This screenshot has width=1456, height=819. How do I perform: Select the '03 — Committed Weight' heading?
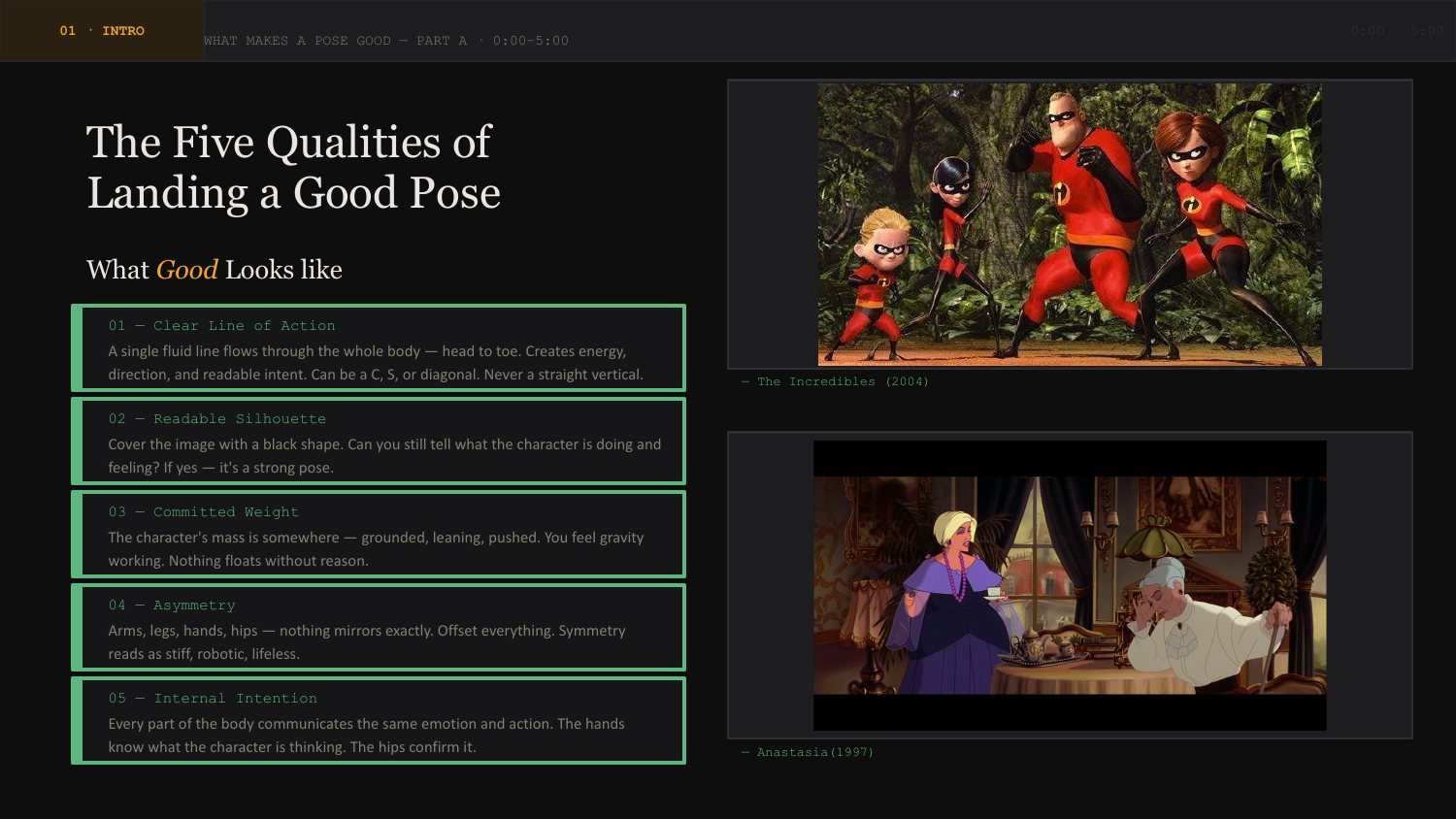[x=204, y=512]
